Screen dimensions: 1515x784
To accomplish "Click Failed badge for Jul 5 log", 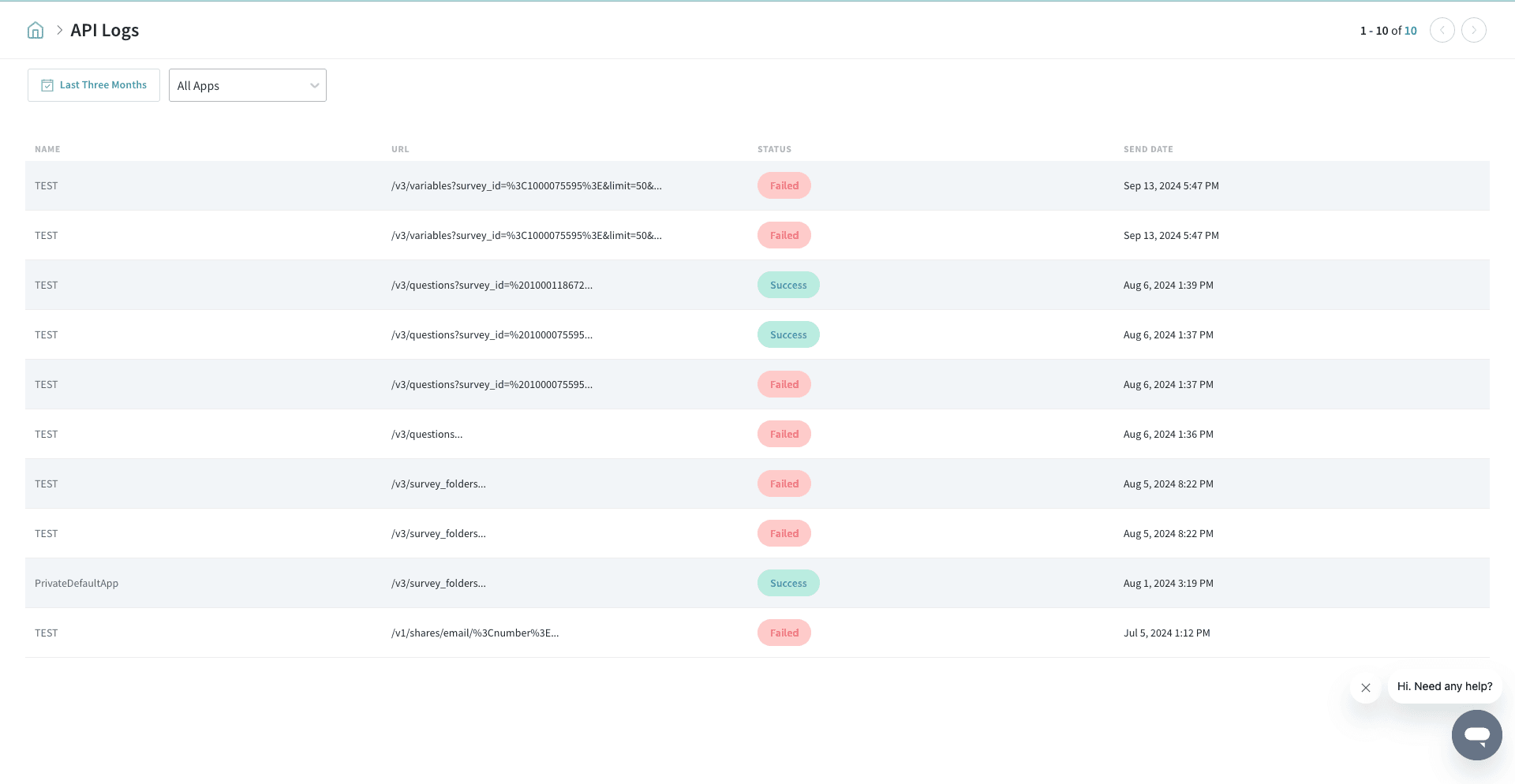I will [784, 633].
